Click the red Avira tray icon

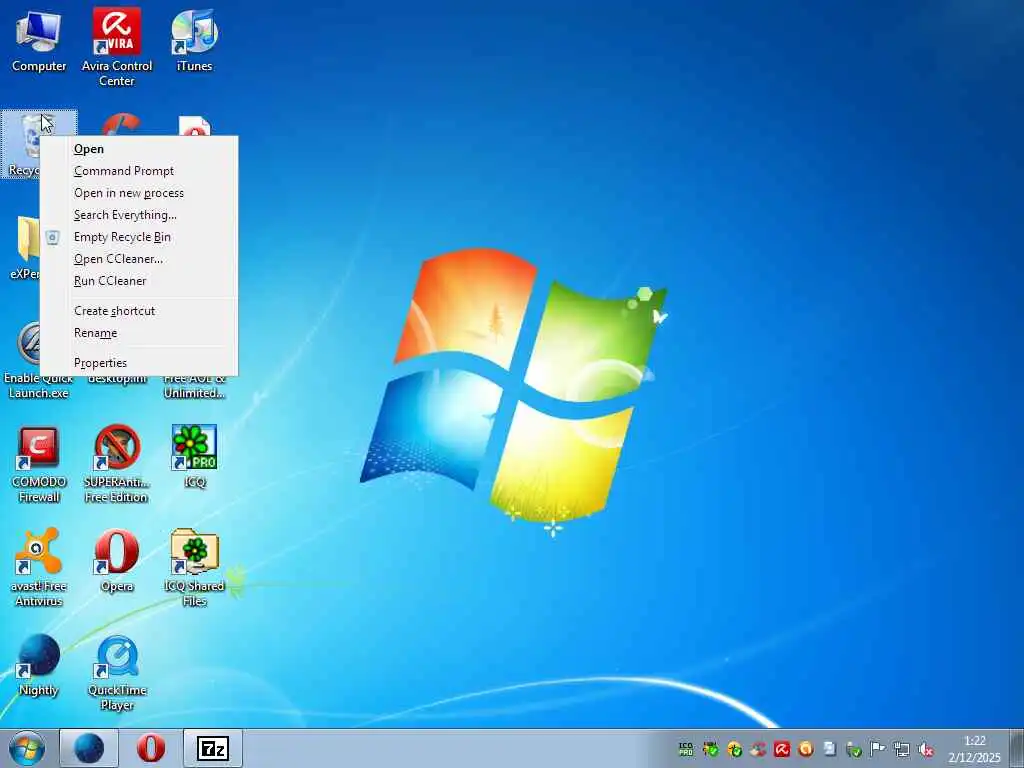coord(782,749)
